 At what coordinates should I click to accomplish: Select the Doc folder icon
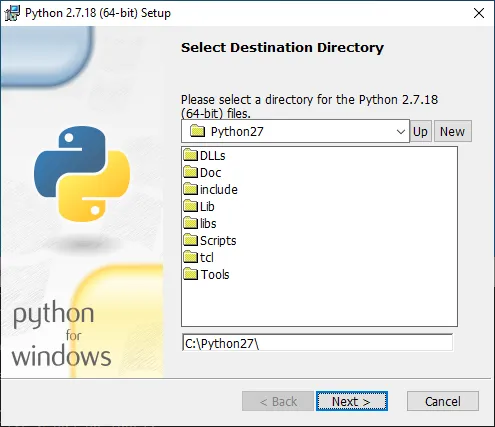[191, 172]
